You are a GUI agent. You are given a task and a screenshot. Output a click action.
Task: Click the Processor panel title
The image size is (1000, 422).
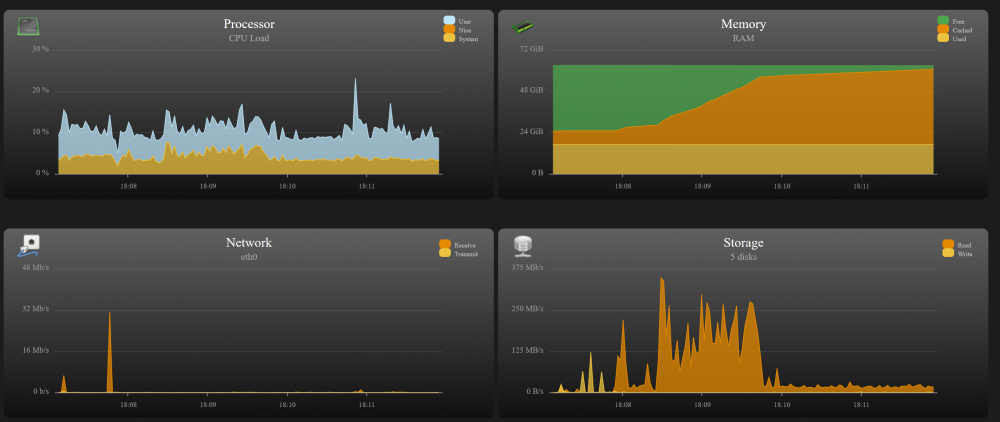[x=249, y=24]
